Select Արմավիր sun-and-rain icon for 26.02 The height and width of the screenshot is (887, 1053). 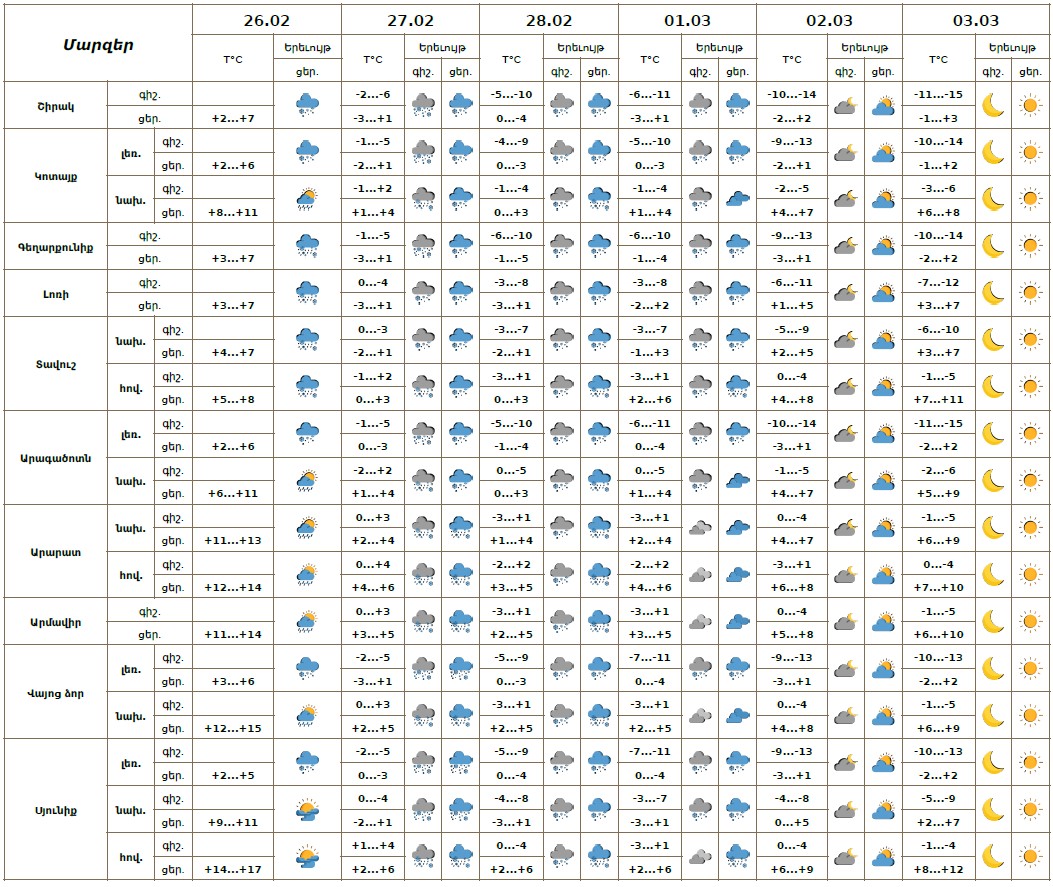[307, 622]
